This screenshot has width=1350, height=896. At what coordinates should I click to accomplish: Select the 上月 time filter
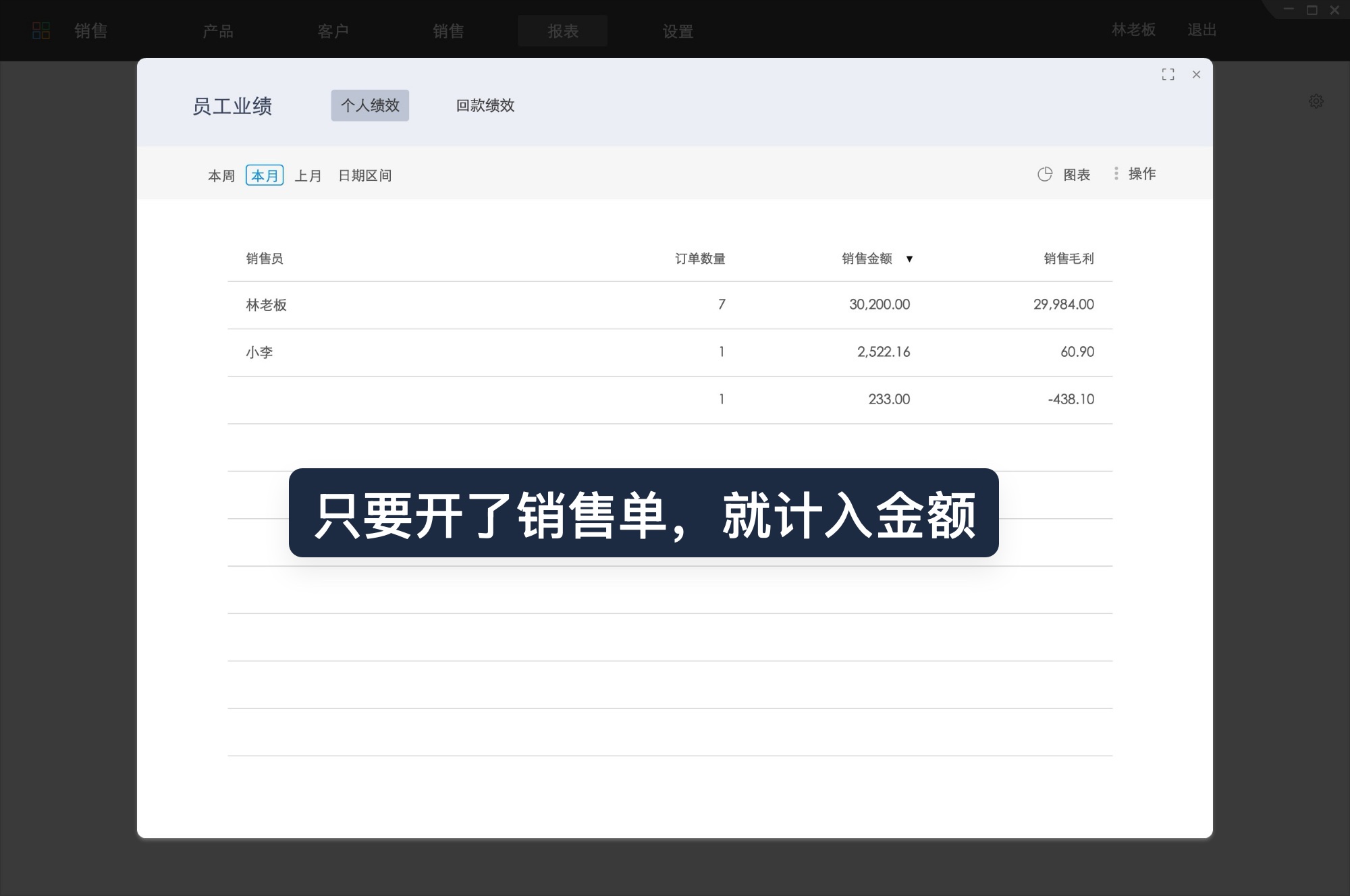tap(309, 175)
